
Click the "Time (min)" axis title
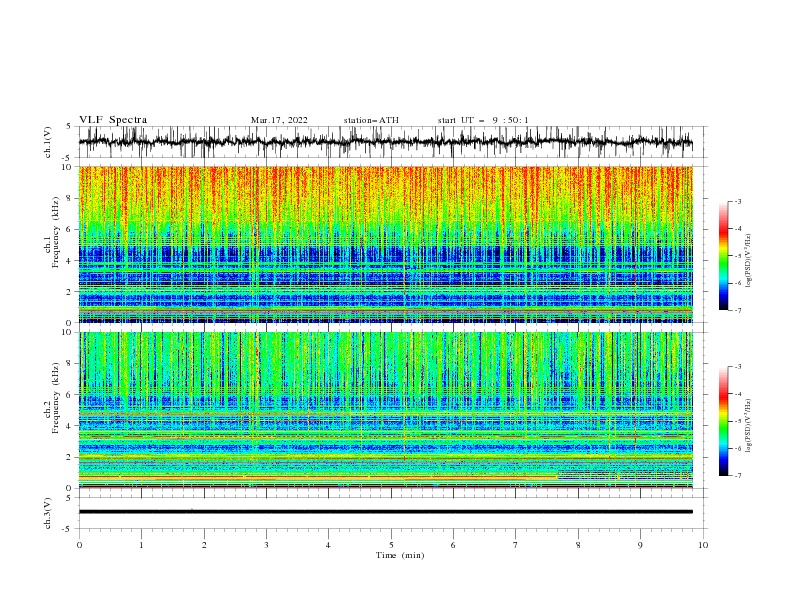click(400, 555)
